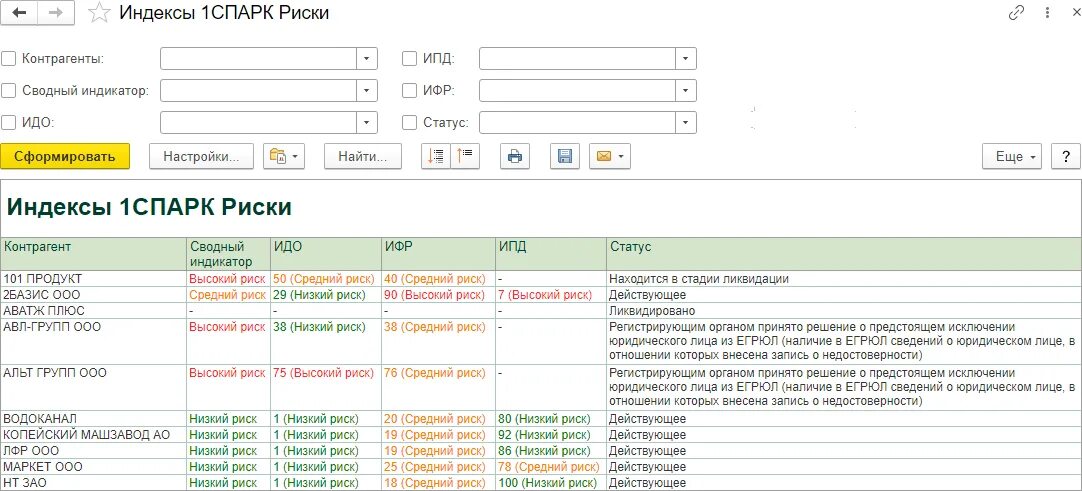Click Находится в стадии ликвидации status
1082x491 pixels.
699,279
